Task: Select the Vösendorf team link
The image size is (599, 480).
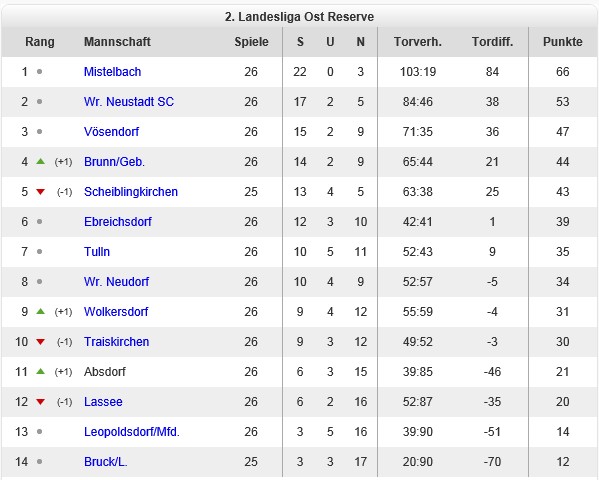Action: (111, 131)
